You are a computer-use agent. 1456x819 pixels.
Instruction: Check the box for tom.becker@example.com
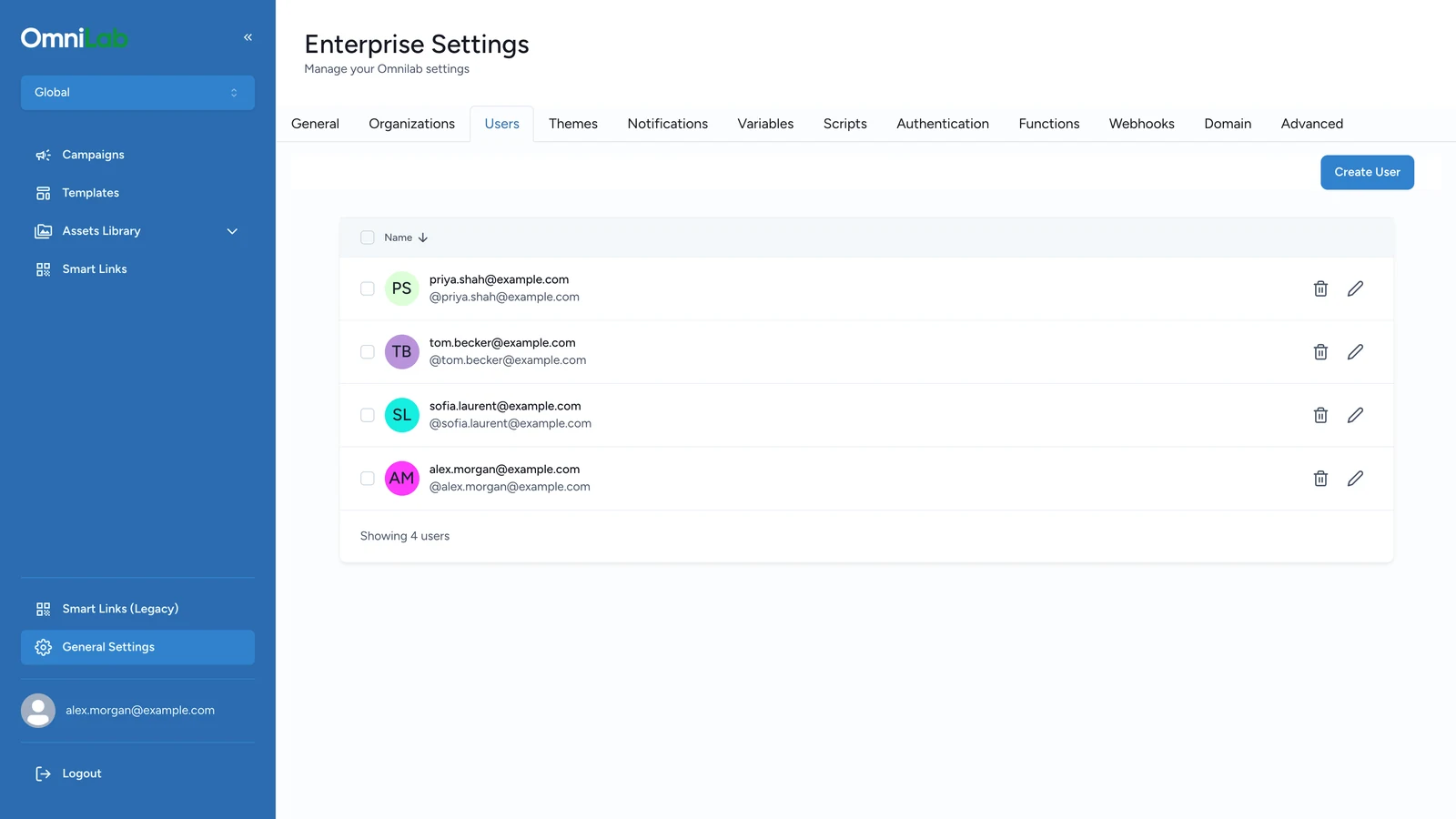pos(368,351)
